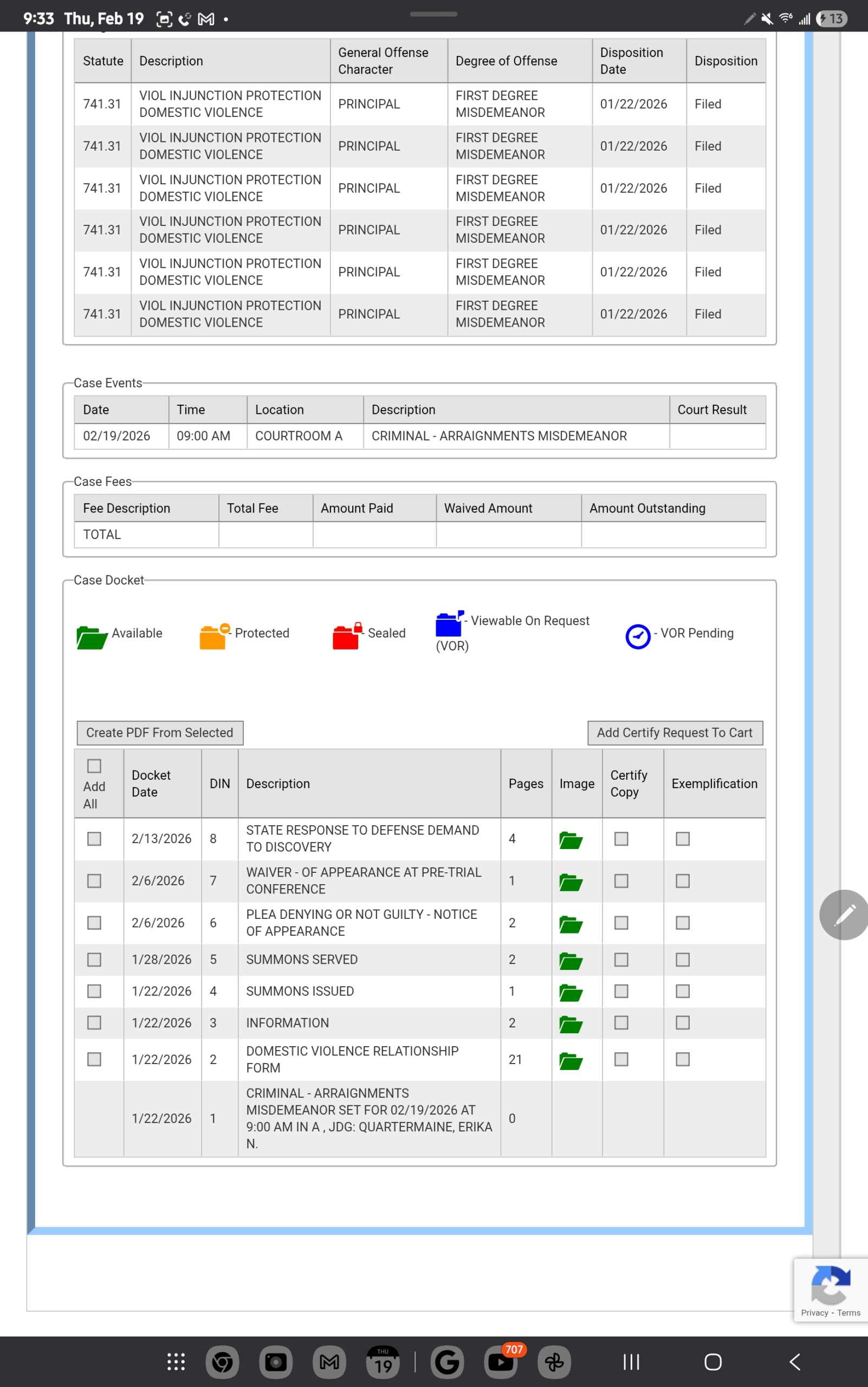
Task: Open Domestic Violence Relationship Form image
Action: point(571,1060)
